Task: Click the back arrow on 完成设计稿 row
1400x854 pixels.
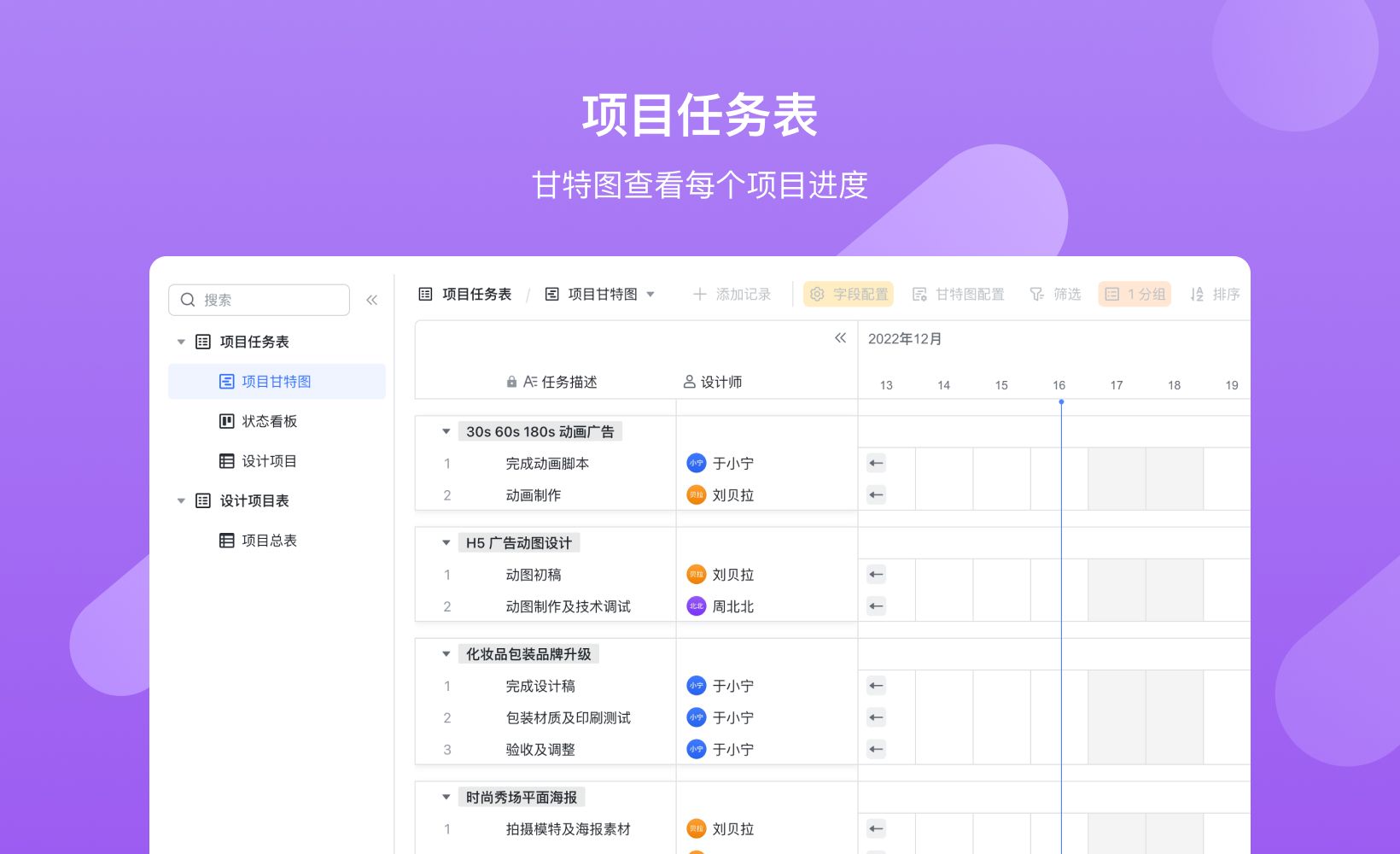Action: tap(876, 686)
